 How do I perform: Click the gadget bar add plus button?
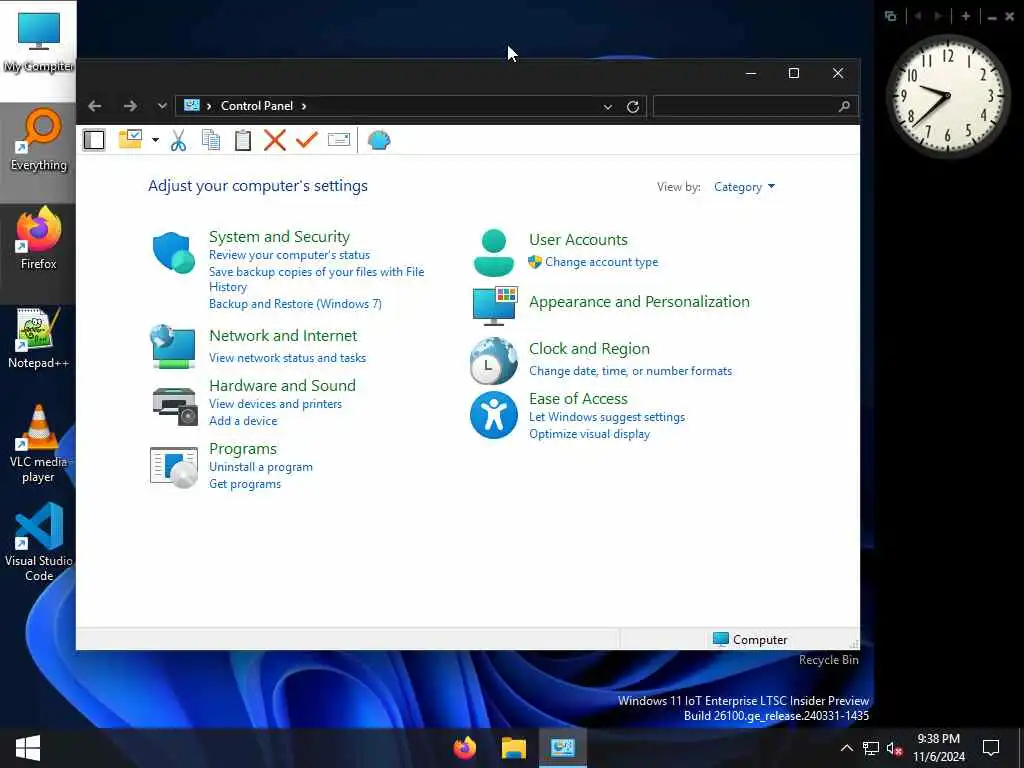coord(966,16)
